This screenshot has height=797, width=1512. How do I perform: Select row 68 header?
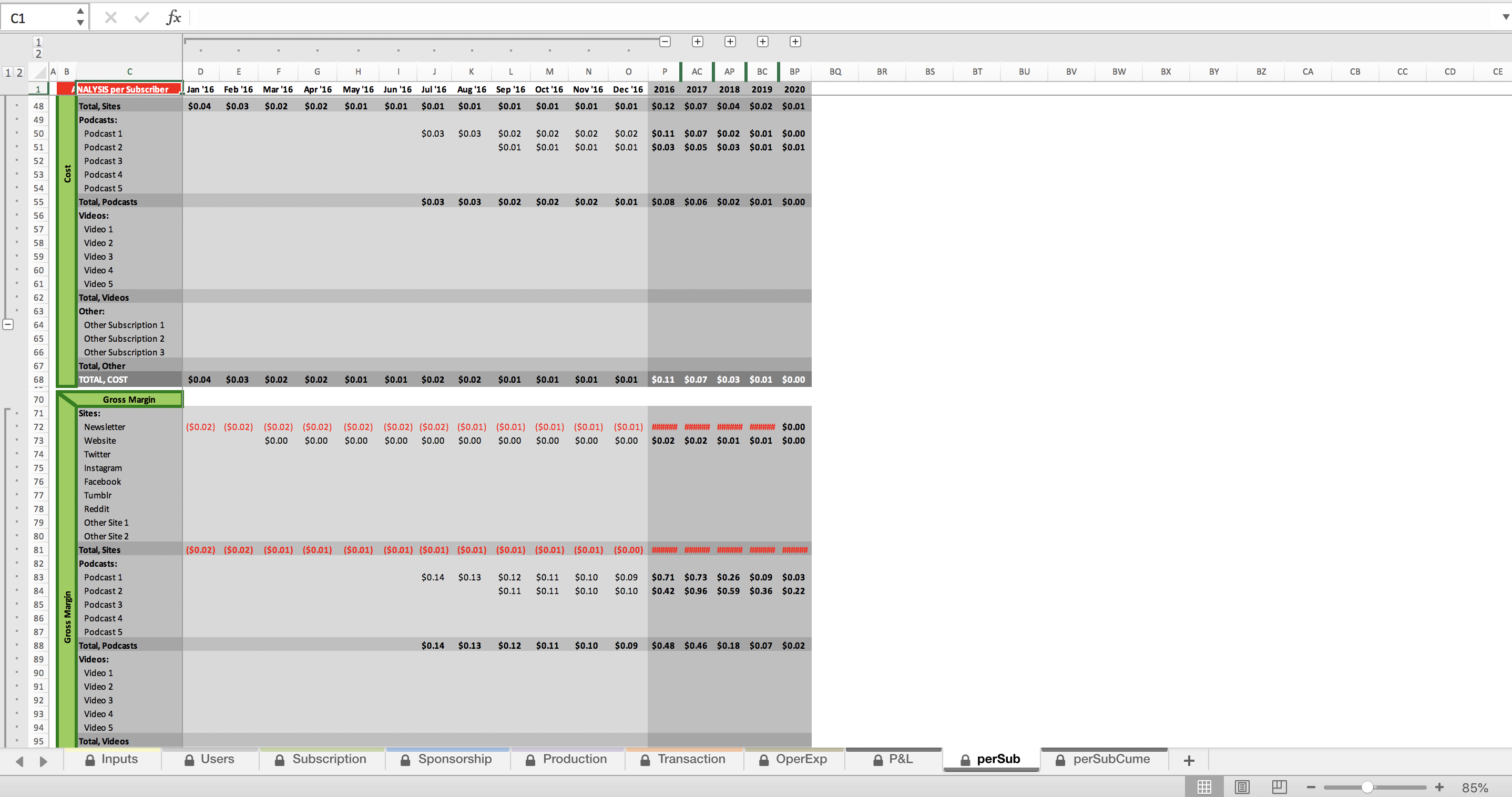pos(38,380)
